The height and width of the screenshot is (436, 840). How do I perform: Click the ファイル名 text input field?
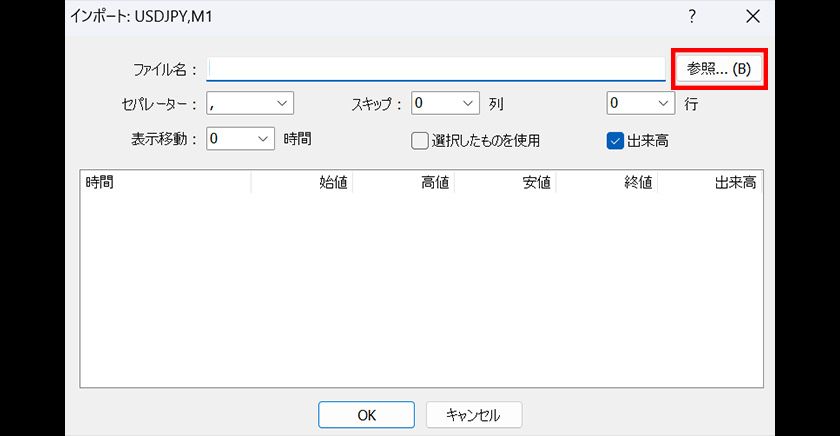435,69
